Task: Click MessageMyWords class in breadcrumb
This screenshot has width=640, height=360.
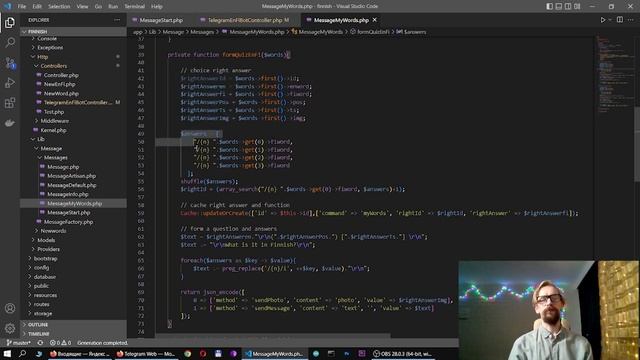Action: tap(320, 32)
